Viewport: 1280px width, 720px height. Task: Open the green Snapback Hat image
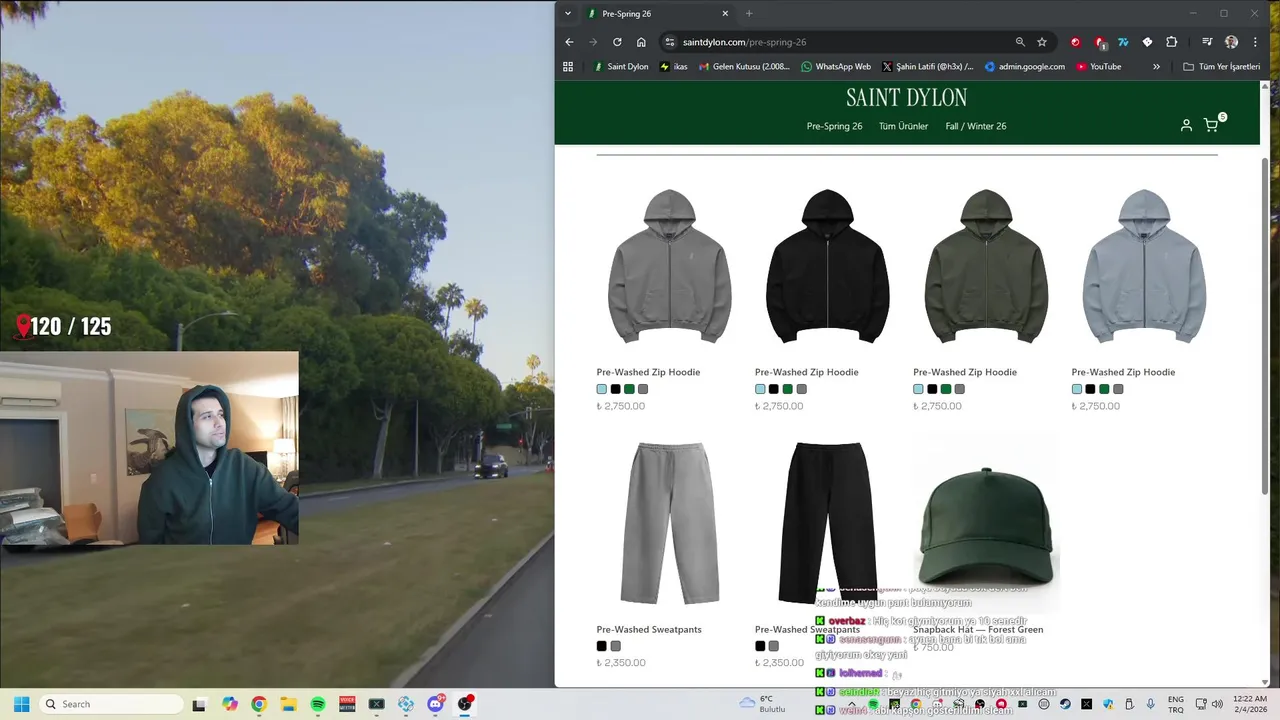(986, 523)
